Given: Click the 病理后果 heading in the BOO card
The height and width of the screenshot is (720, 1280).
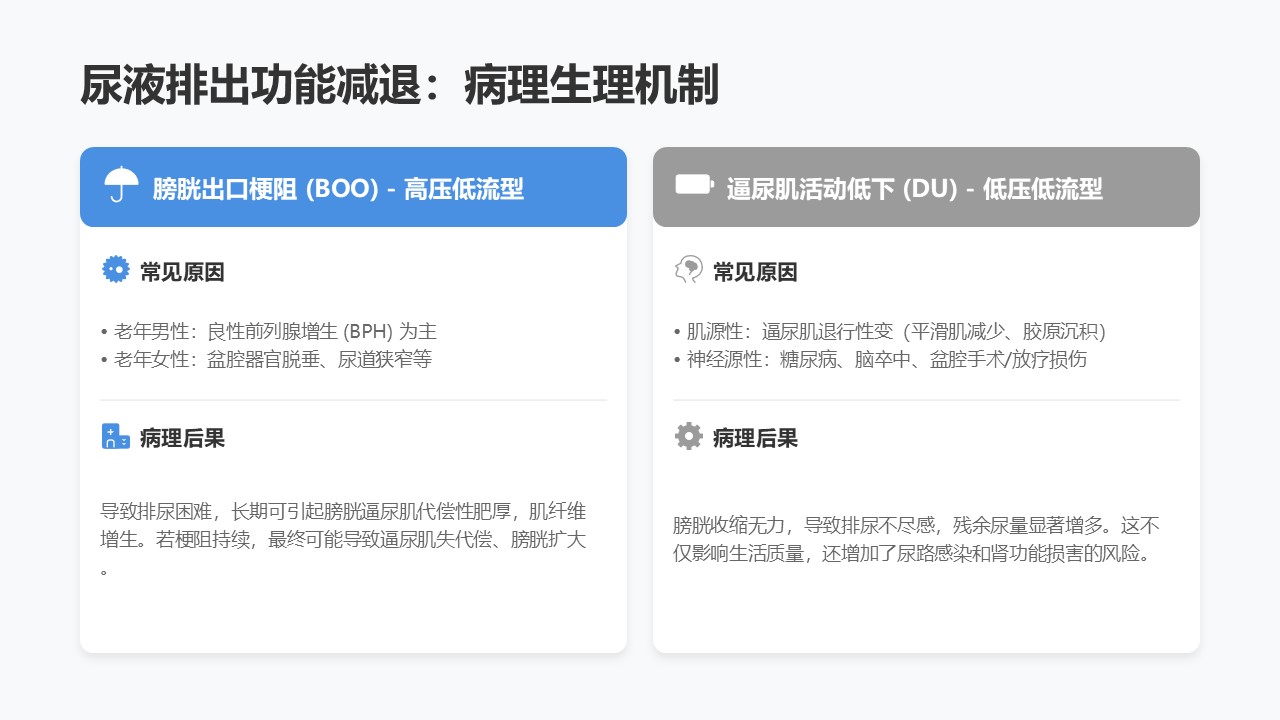Looking at the screenshot, I should click(x=182, y=438).
